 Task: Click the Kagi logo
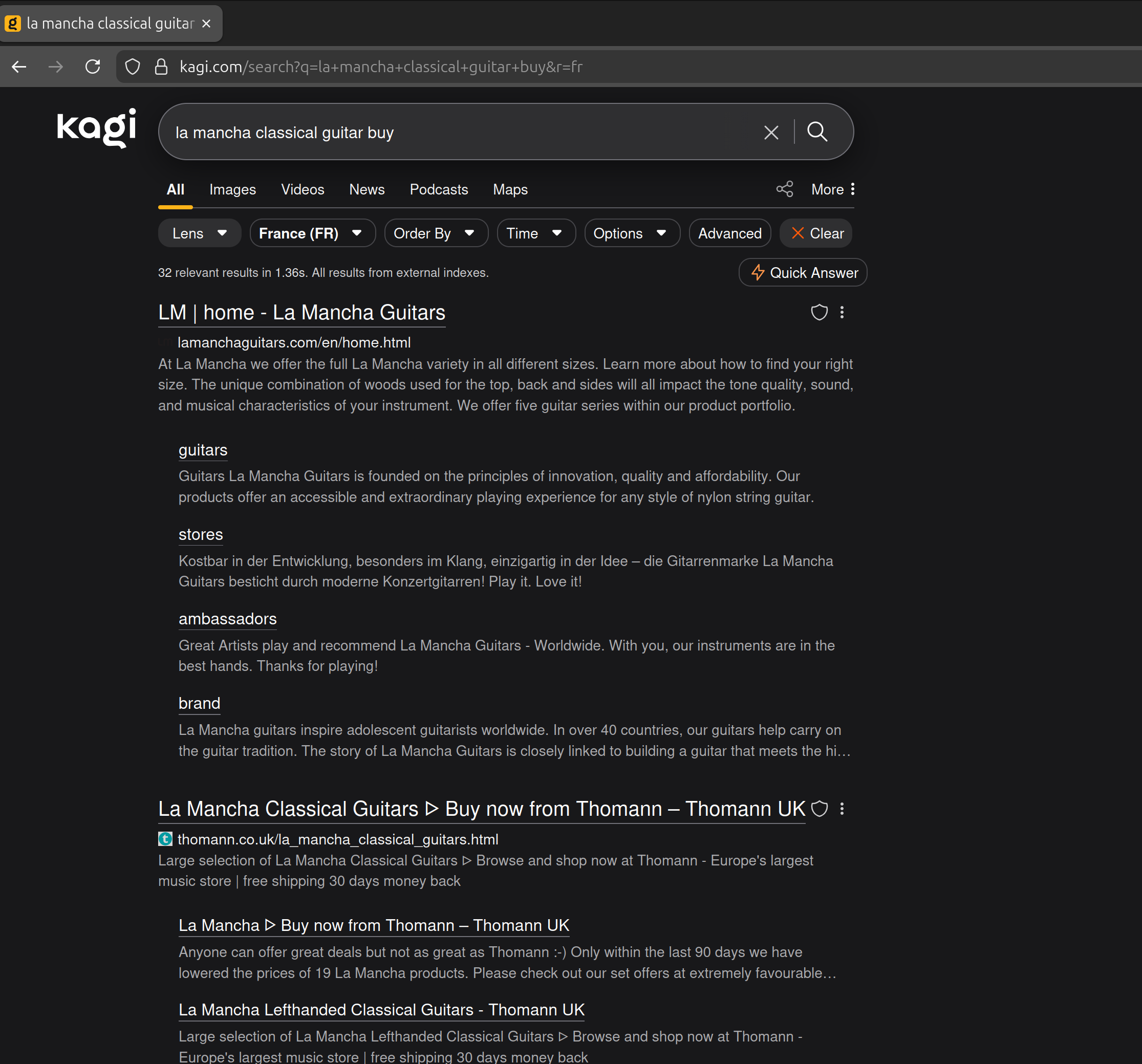point(97,127)
